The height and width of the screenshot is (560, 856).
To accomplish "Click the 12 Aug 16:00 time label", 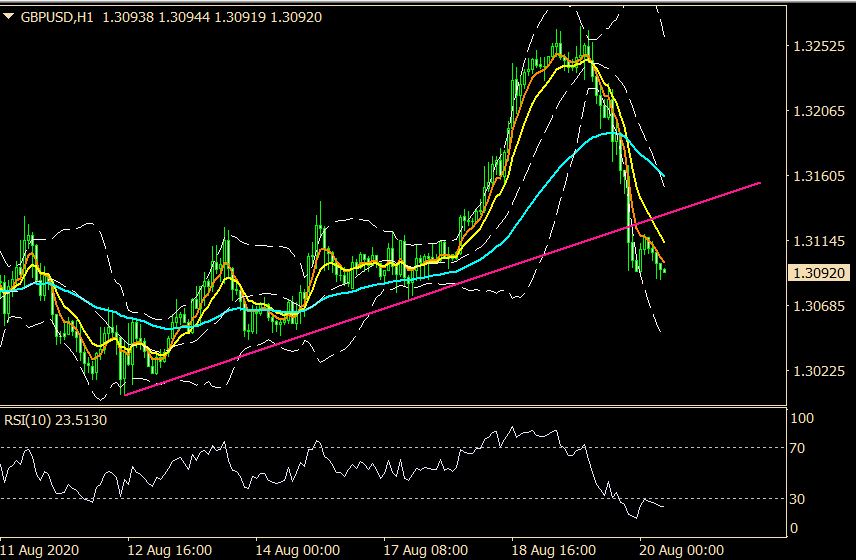I will [169, 550].
